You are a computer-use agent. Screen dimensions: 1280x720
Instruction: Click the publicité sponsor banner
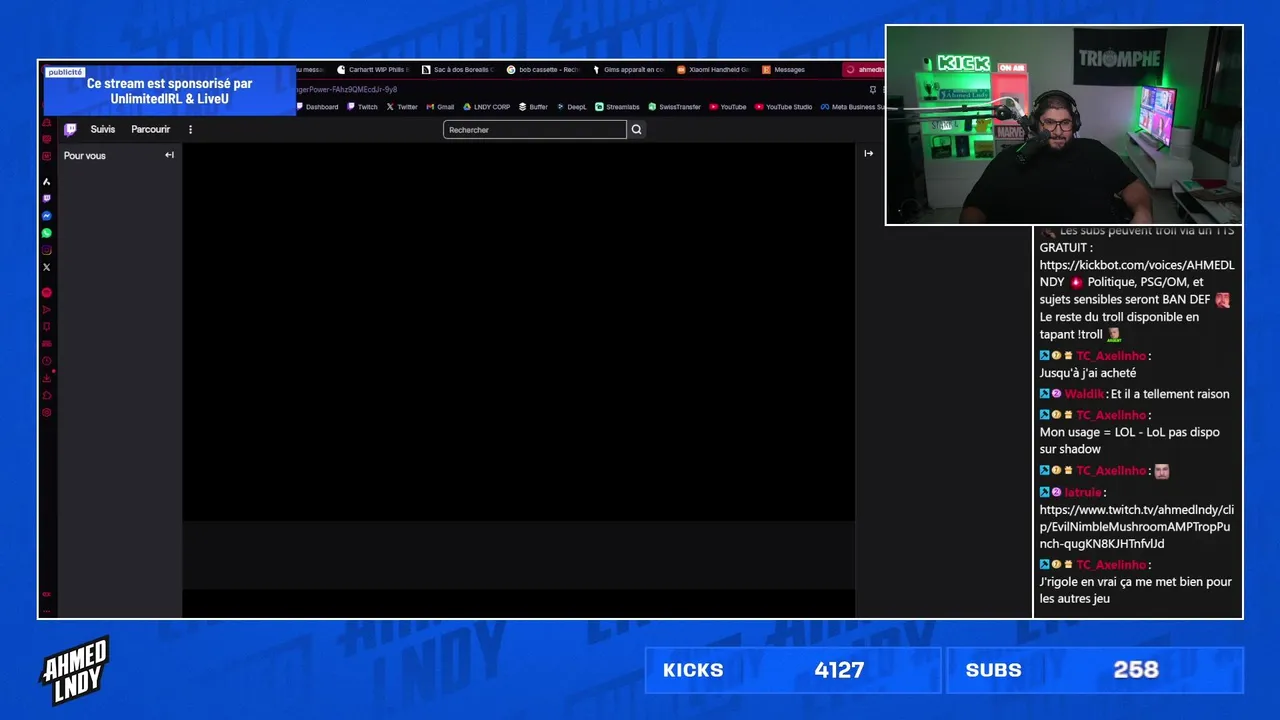(169, 90)
